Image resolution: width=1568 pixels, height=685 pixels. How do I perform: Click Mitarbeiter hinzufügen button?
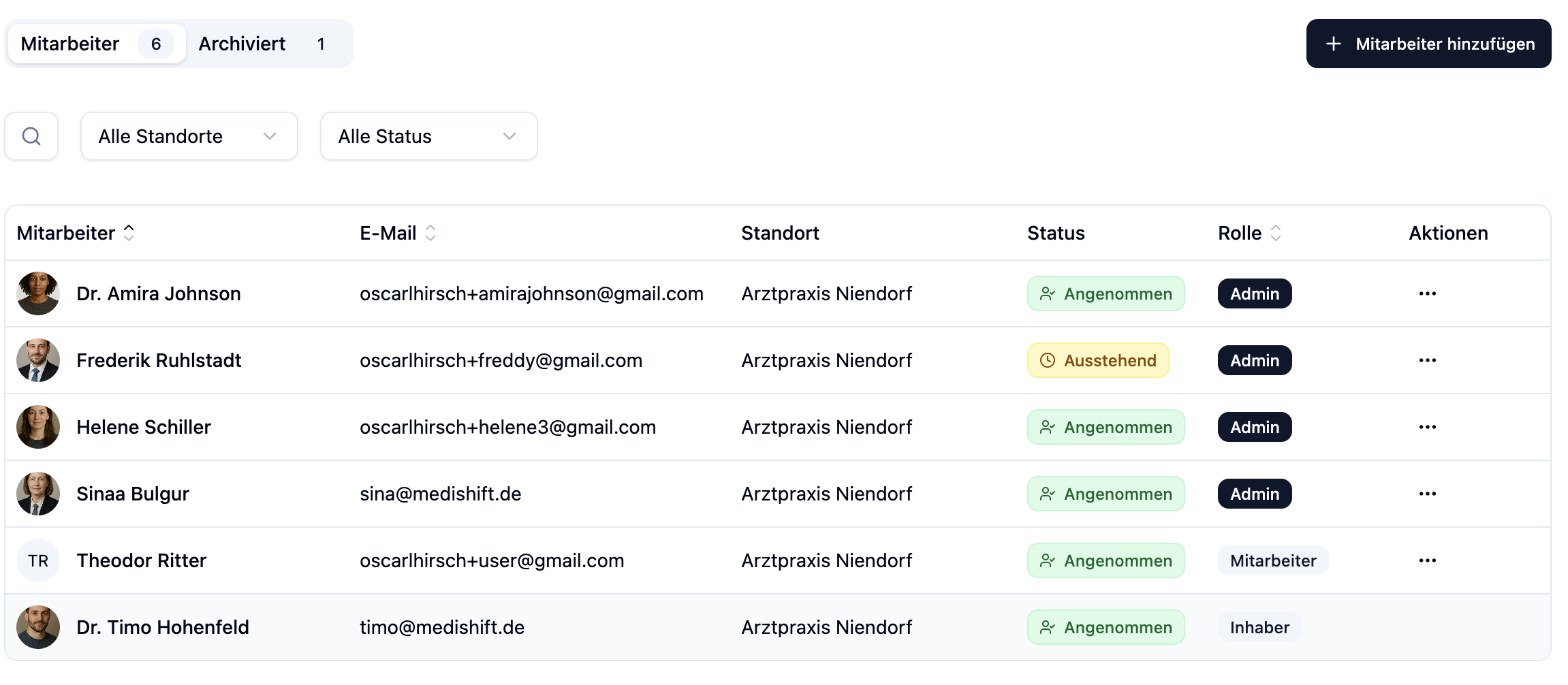1428,44
